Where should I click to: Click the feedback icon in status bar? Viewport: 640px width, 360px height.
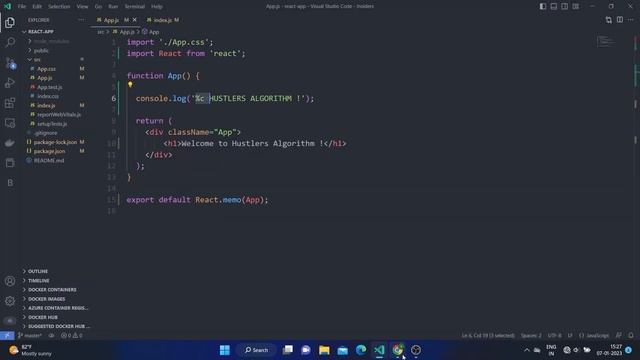619,336
